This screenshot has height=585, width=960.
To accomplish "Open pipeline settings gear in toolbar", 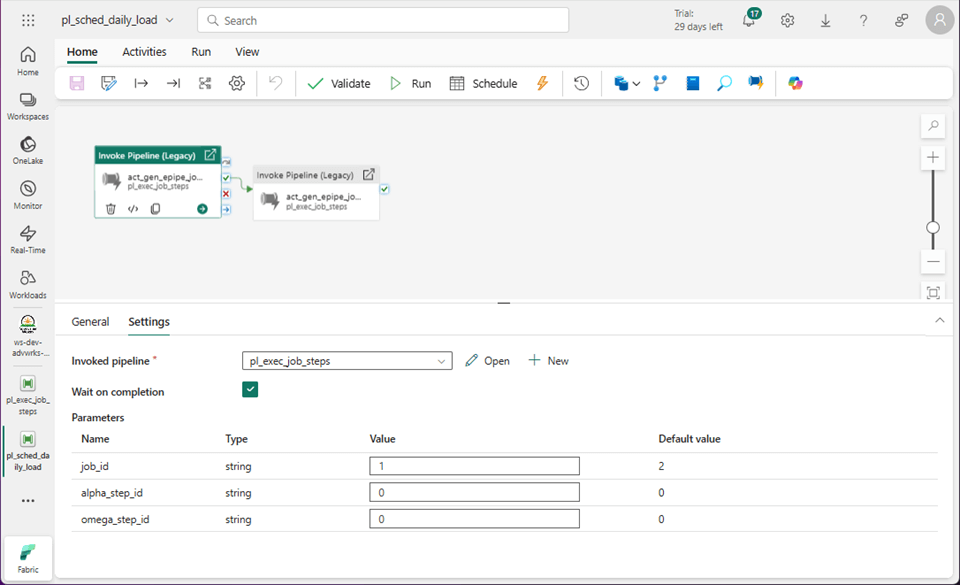I will point(237,84).
